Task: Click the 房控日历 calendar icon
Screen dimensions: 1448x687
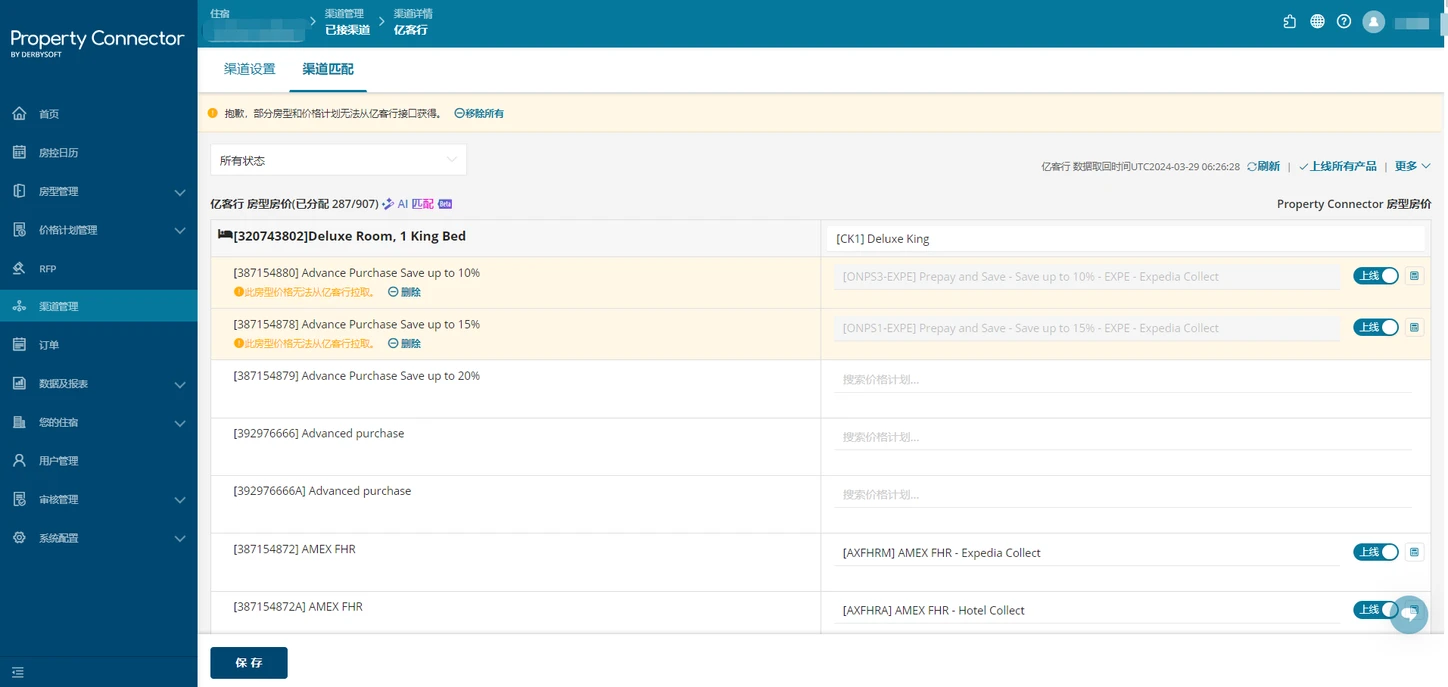Action: 19,152
